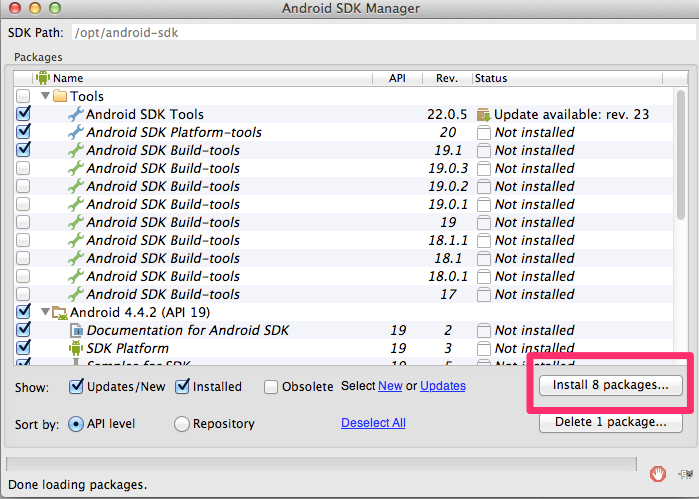Click the not-installed status icon for Platform-tools
The image size is (699, 499).
tap(484, 132)
